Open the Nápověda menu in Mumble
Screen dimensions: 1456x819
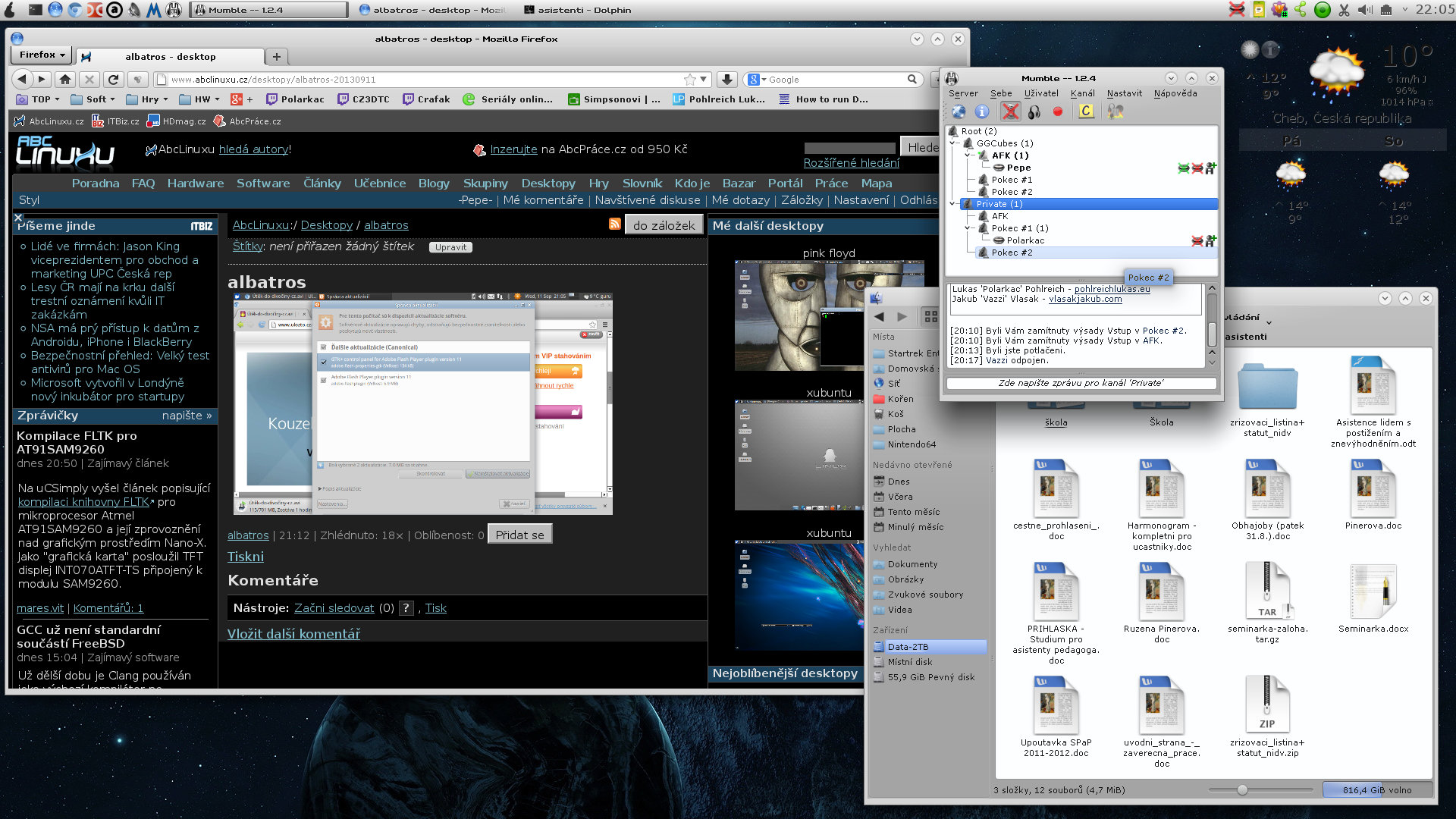(1175, 93)
